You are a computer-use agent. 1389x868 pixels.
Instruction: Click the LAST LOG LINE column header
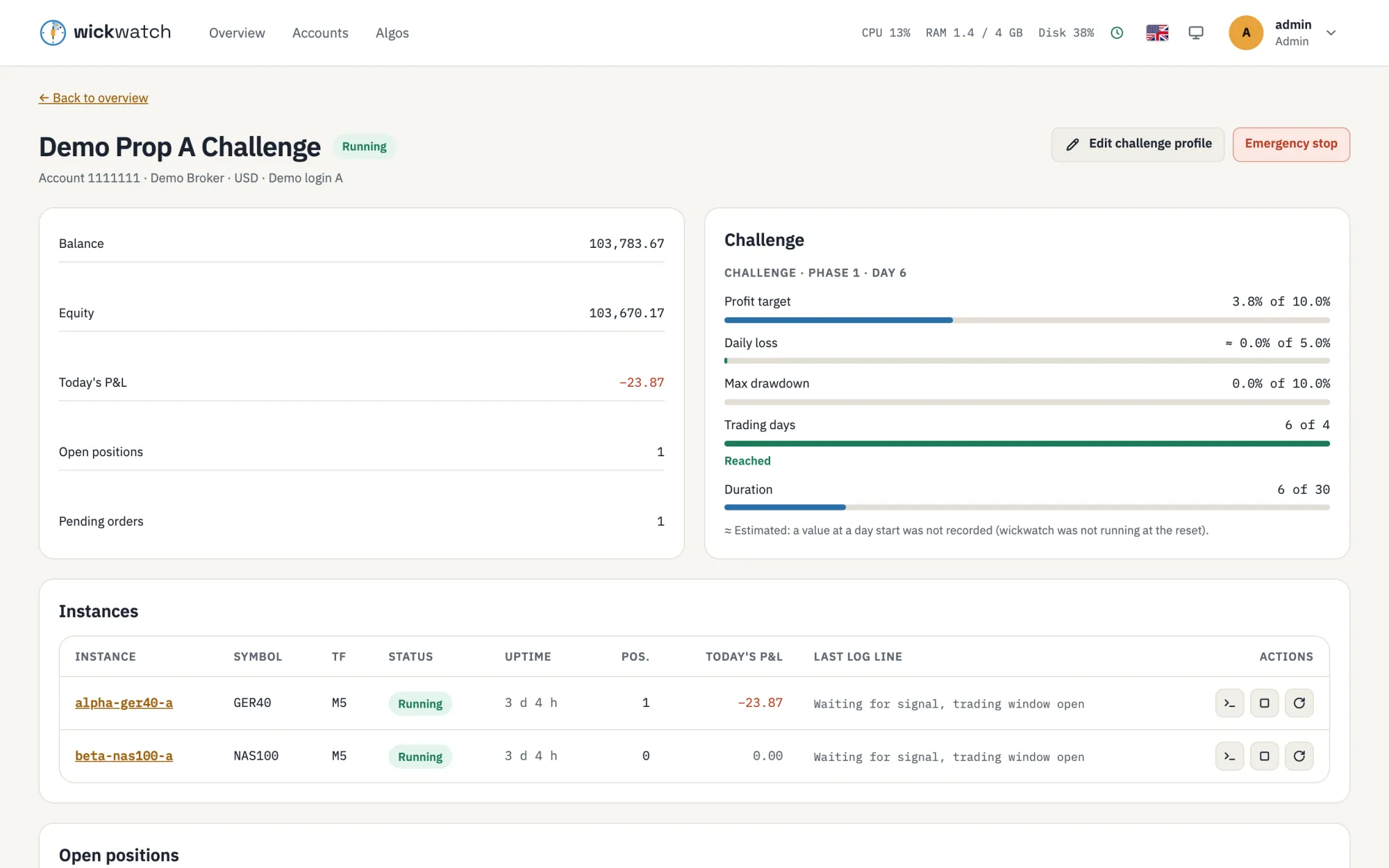tap(858, 657)
